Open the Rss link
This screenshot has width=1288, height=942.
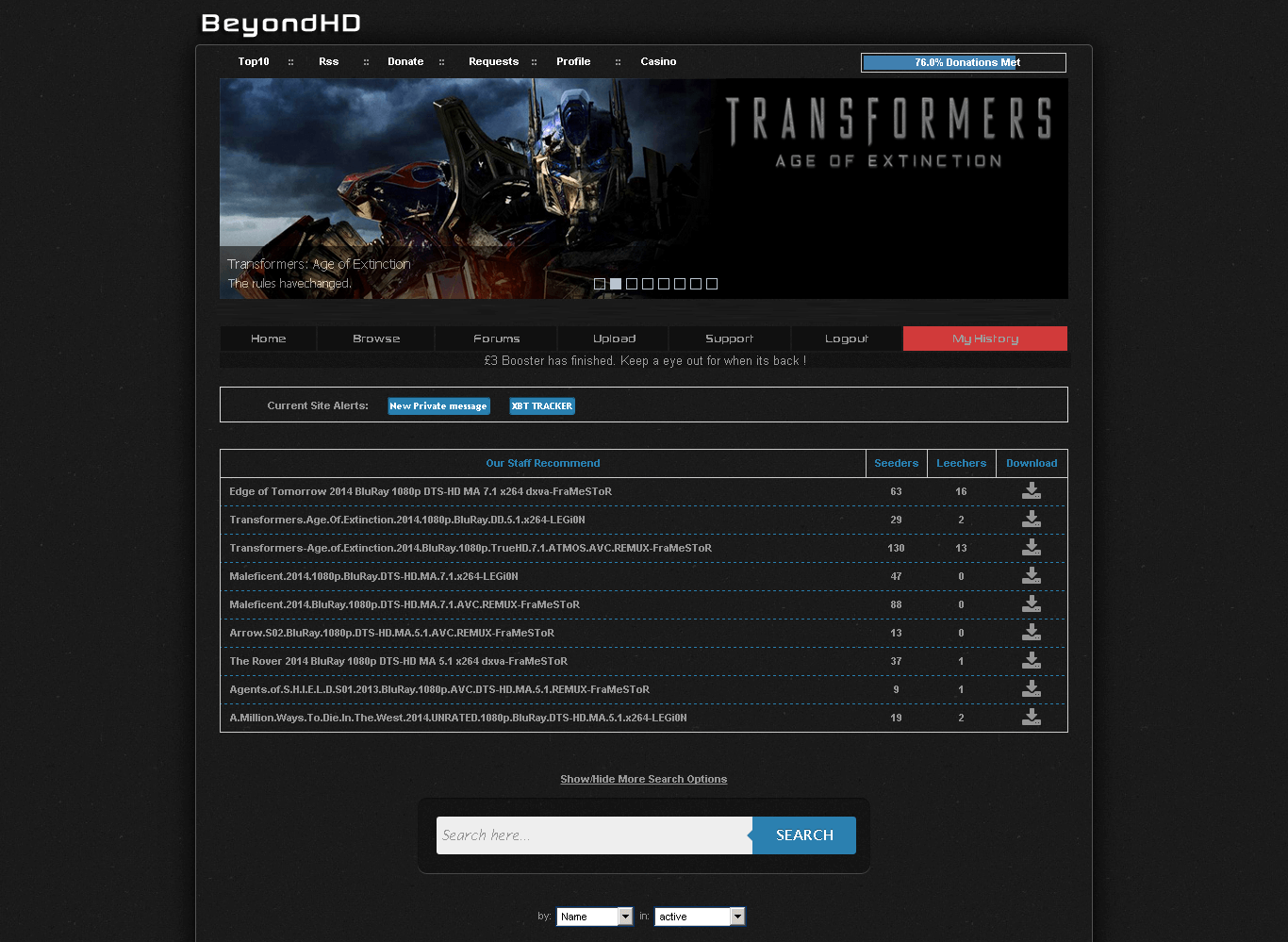pyautogui.click(x=328, y=61)
